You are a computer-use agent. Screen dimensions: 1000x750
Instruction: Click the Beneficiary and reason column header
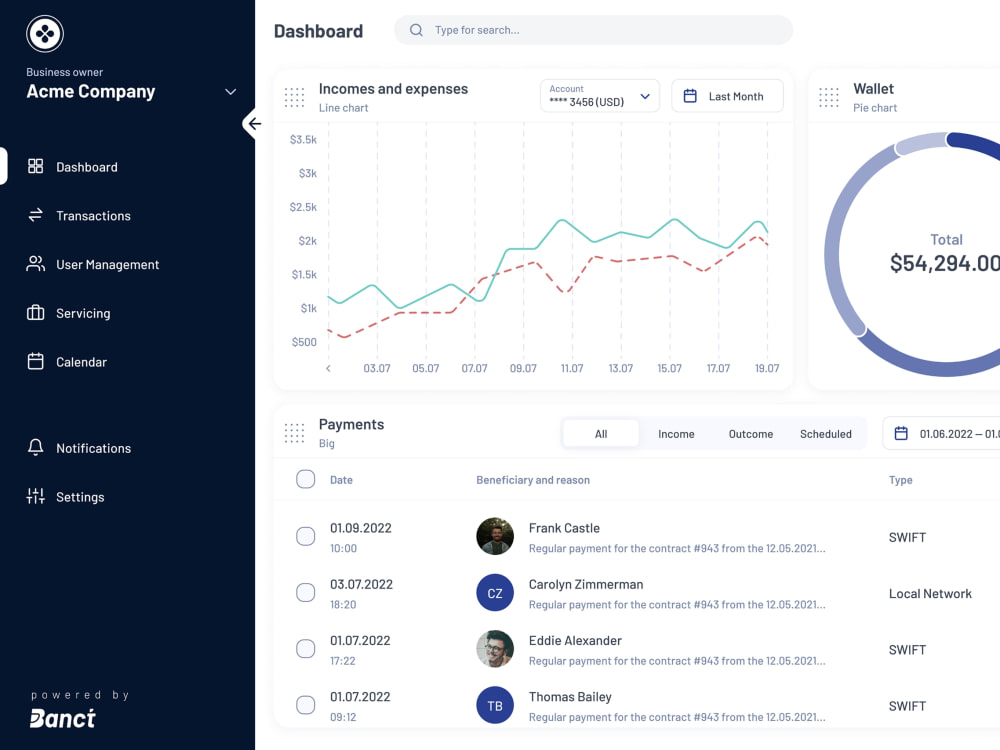coord(533,480)
